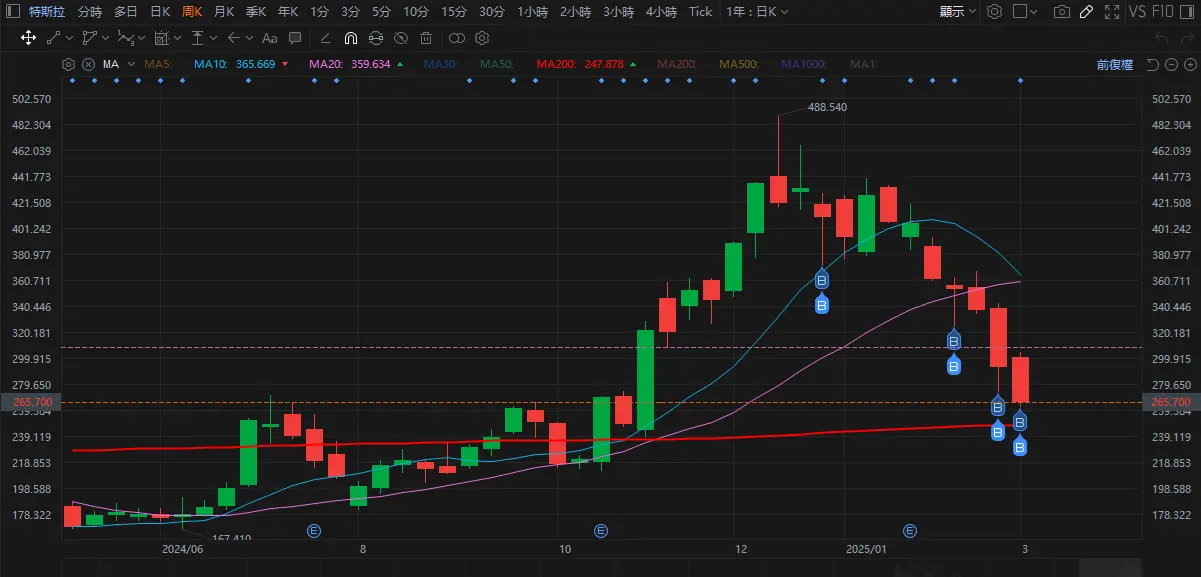Screen dimensions: 1201x577
Task: Open the 前復權 price adjustment dropdown
Action: [1113, 64]
